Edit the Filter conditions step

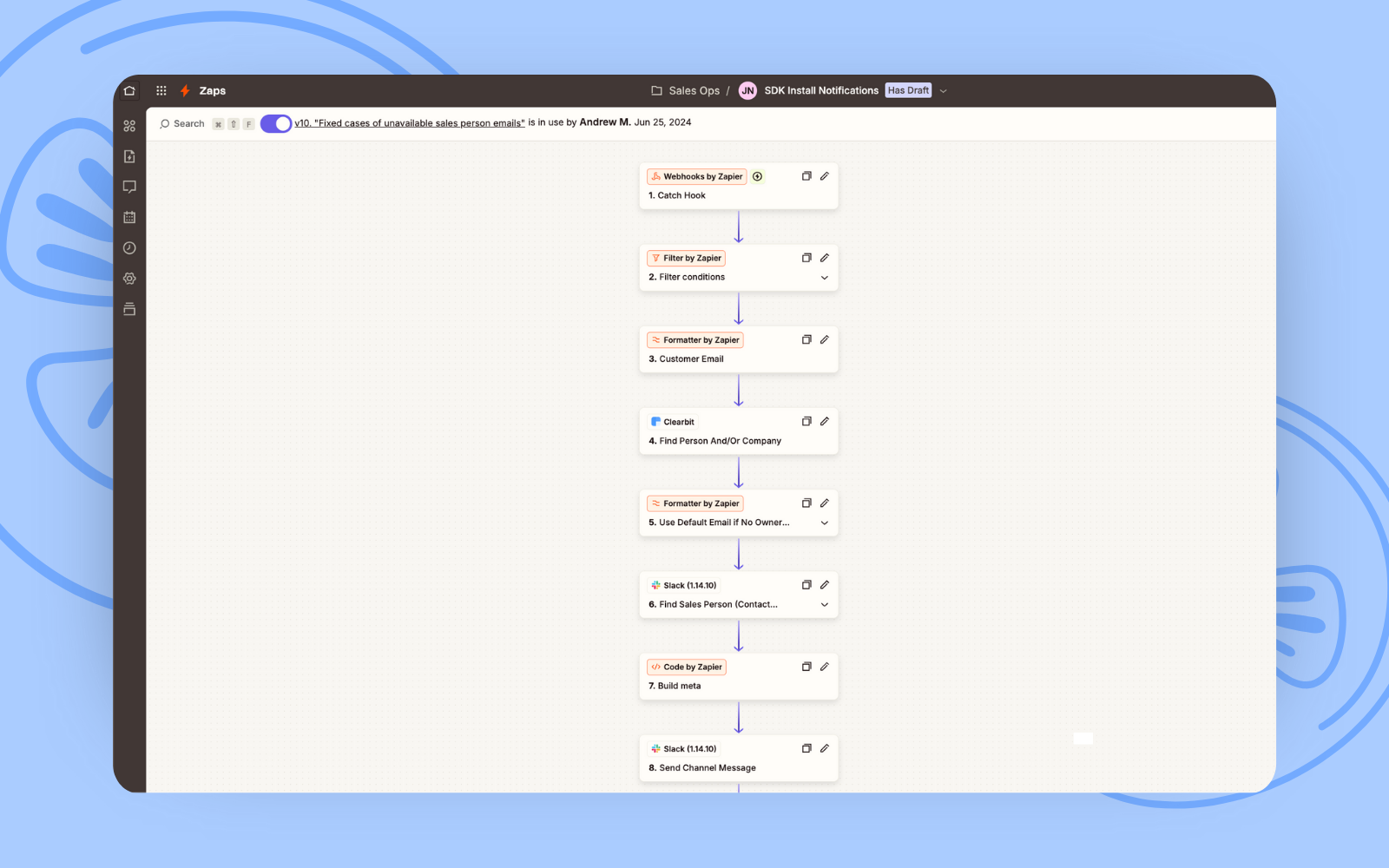coord(825,258)
